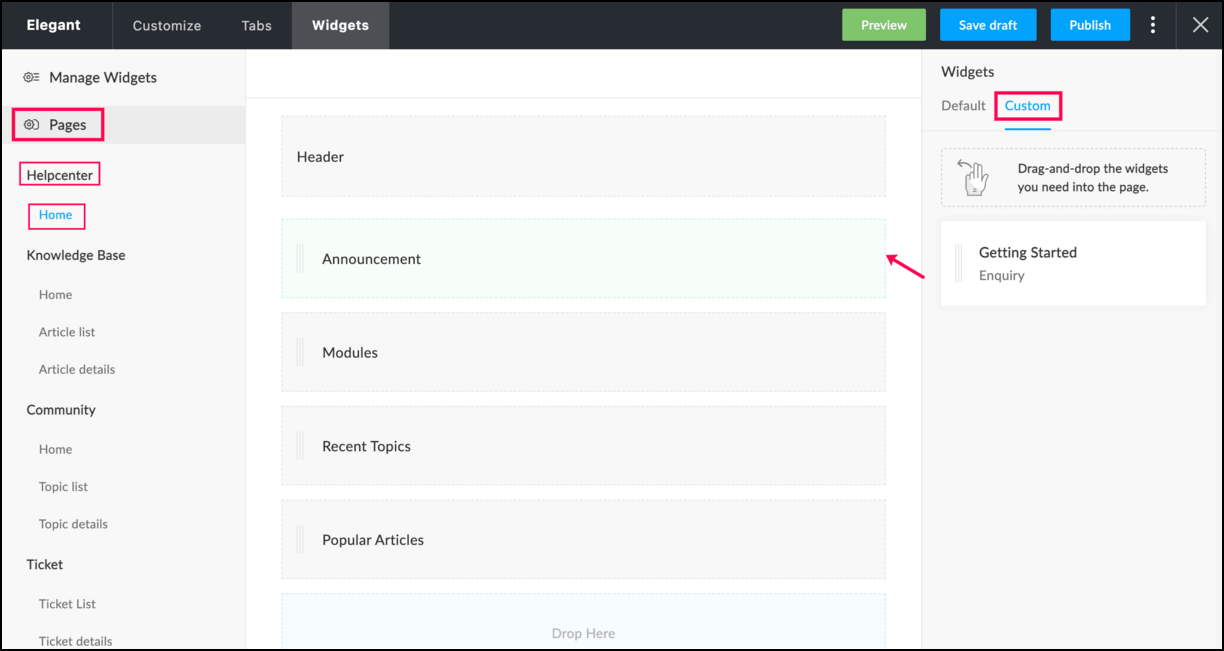Select the Community group

point(61,410)
